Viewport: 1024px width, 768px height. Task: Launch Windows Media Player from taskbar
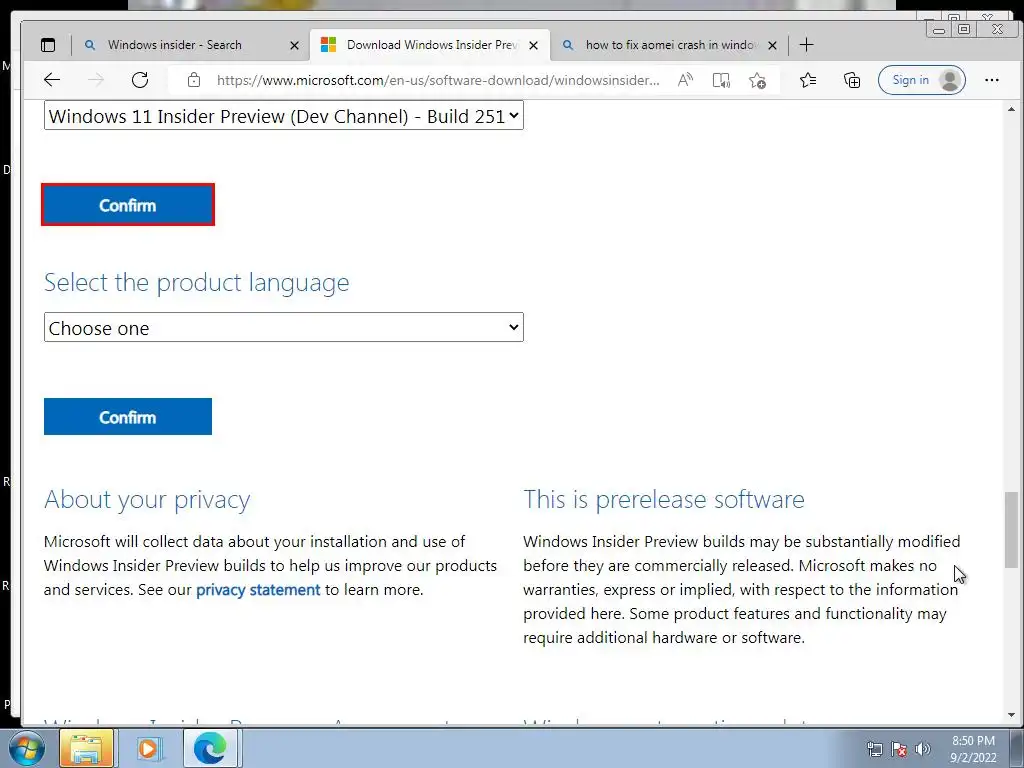coord(148,748)
